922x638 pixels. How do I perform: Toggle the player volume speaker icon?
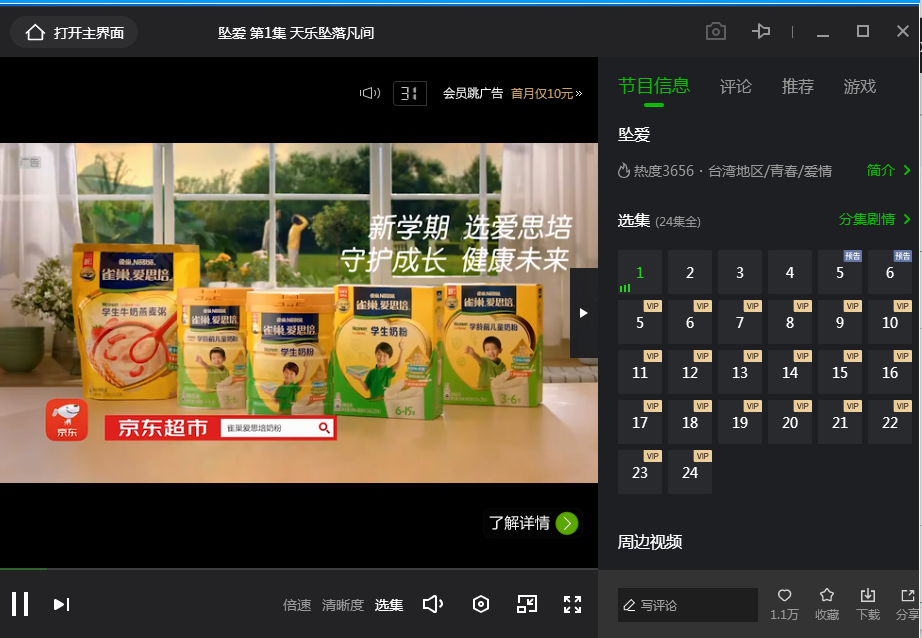(433, 604)
